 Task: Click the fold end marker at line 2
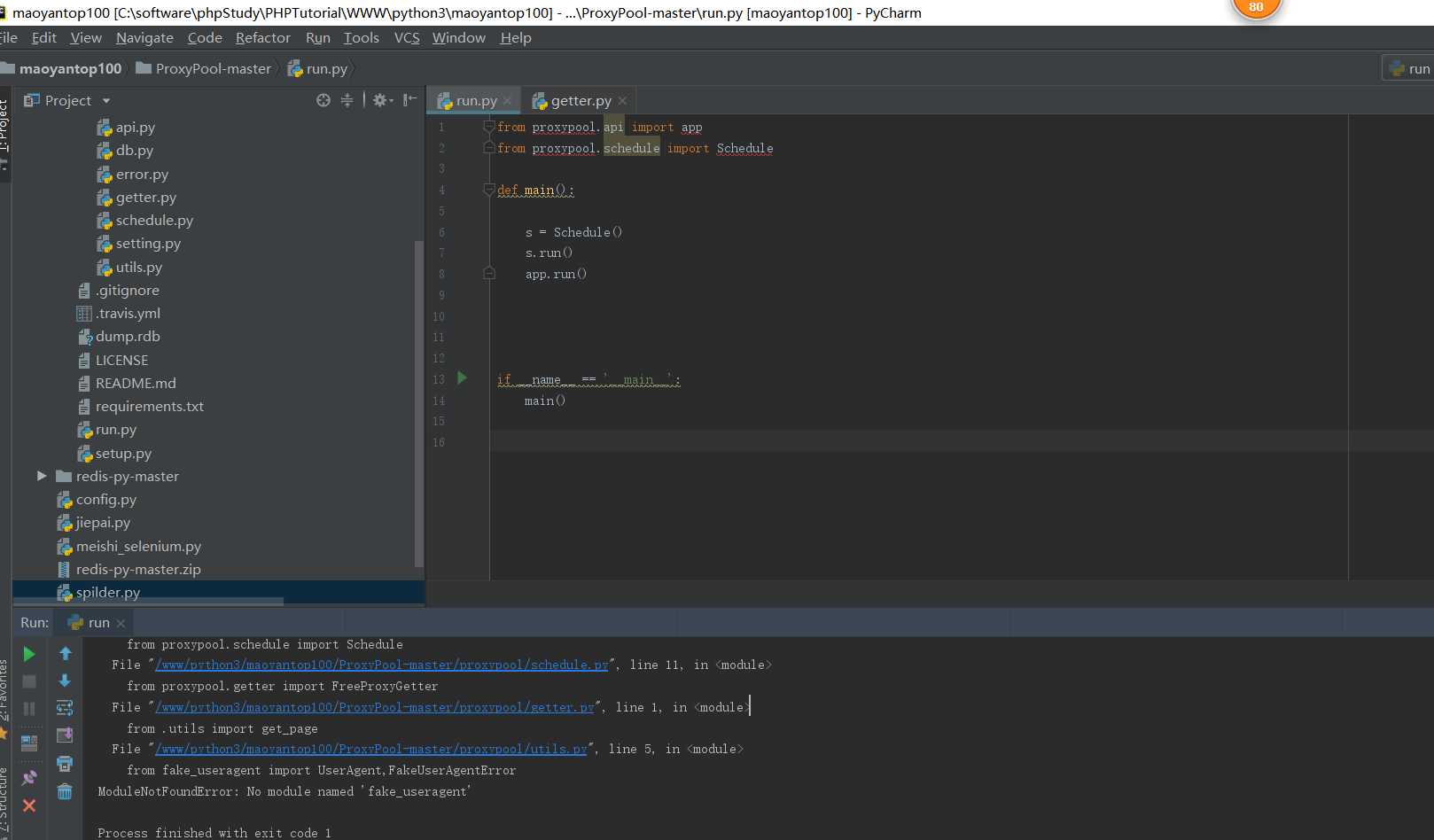point(488,148)
